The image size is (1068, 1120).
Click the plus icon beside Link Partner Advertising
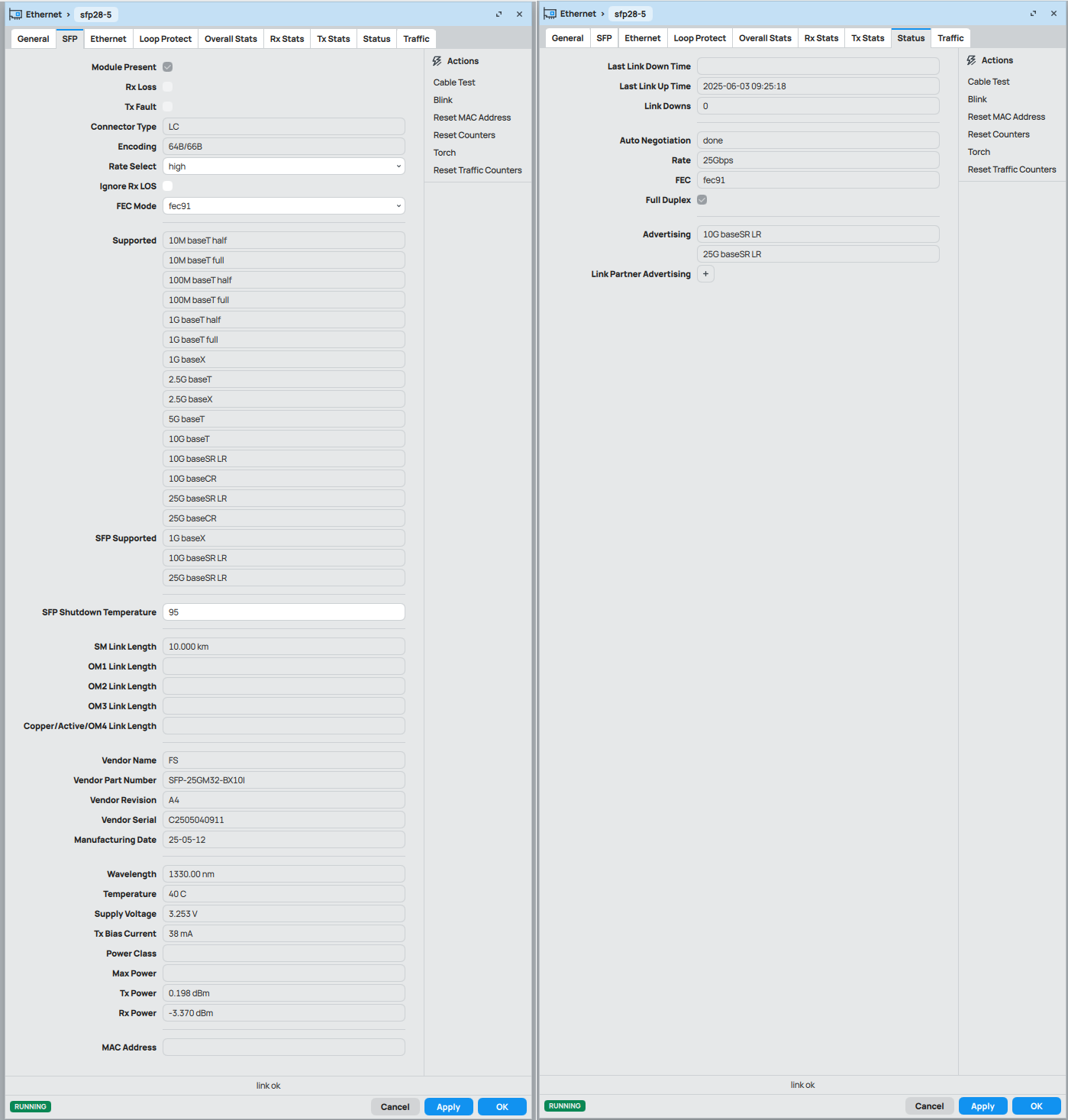(x=705, y=273)
